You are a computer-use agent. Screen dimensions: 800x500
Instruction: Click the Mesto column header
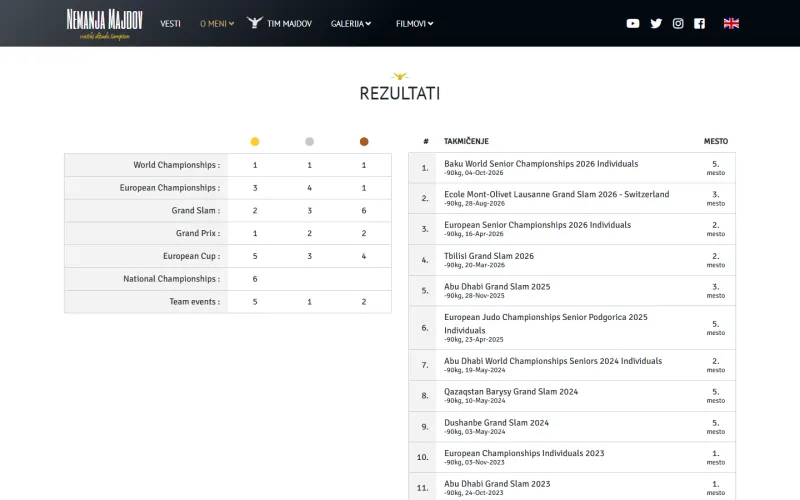pos(716,141)
